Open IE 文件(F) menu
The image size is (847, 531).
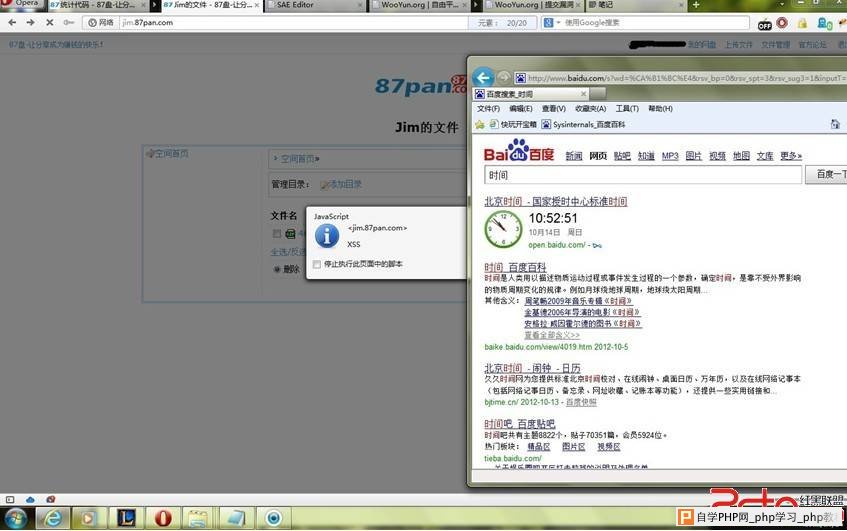pyautogui.click(x=488, y=109)
